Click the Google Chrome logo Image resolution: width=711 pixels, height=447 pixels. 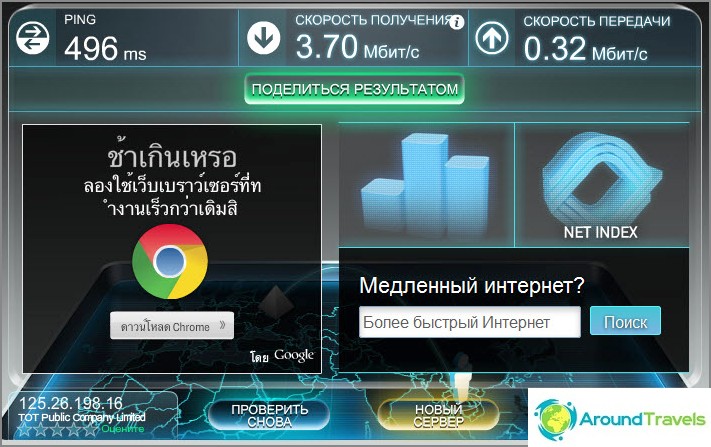(170, 262)
